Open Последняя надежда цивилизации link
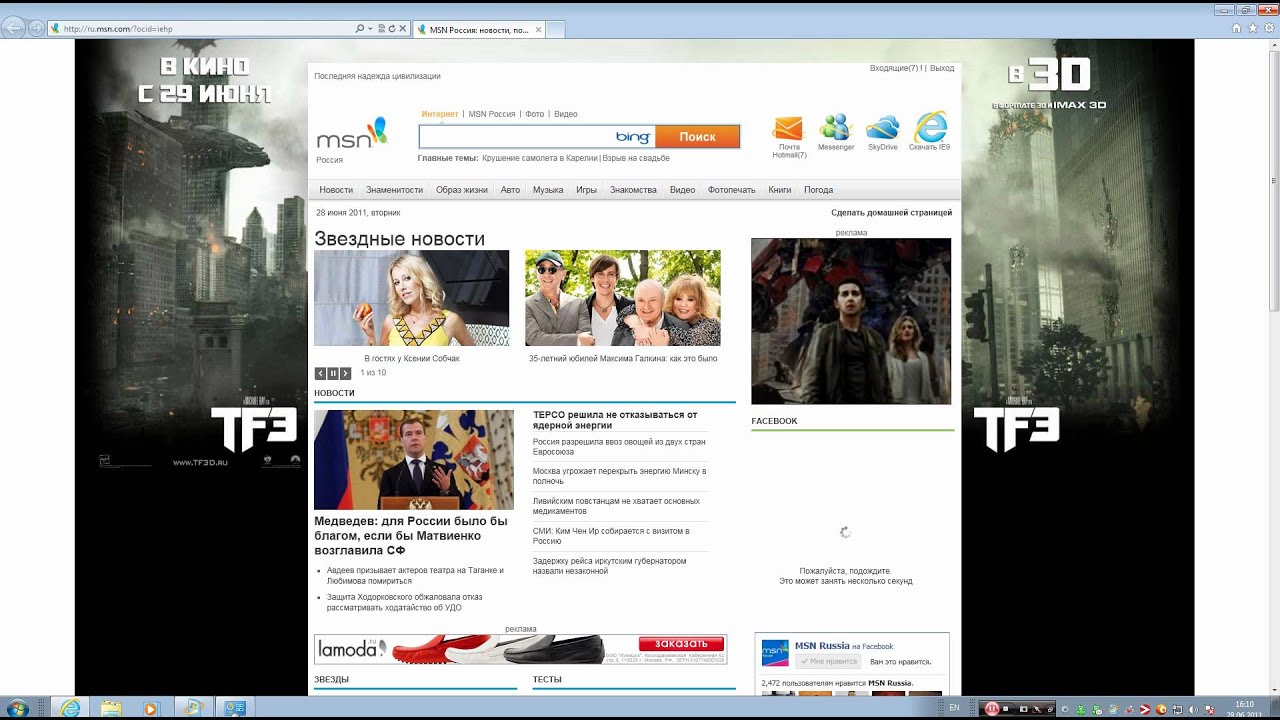Image resolution: width=1280 pixels, height=720 pixels. coord(377,76)
